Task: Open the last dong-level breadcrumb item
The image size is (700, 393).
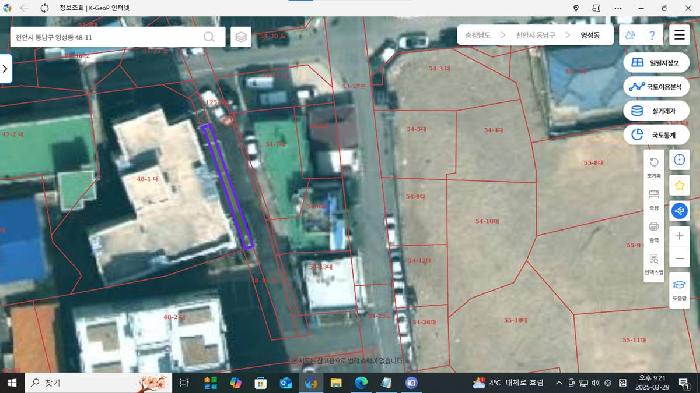Action: pos(590,35)
